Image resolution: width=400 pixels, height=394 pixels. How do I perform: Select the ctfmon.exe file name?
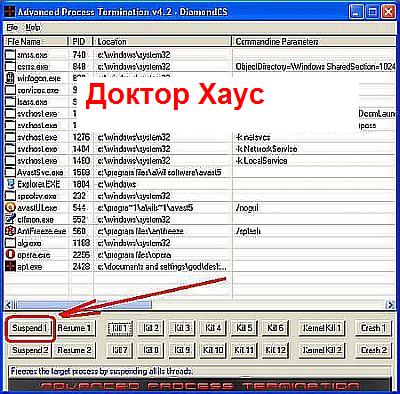click(35, 220)
